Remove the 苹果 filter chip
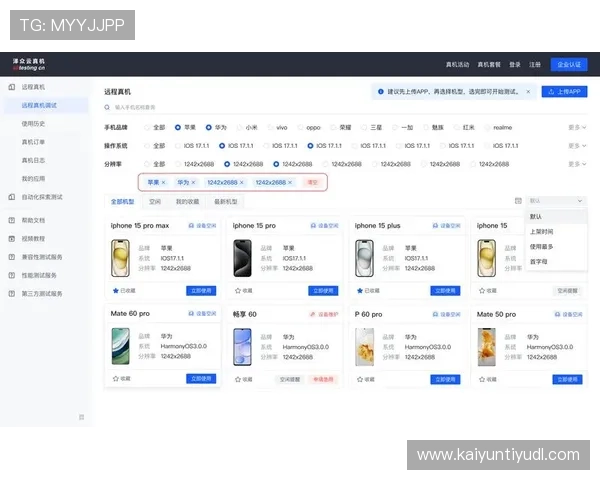 (163, 183)
